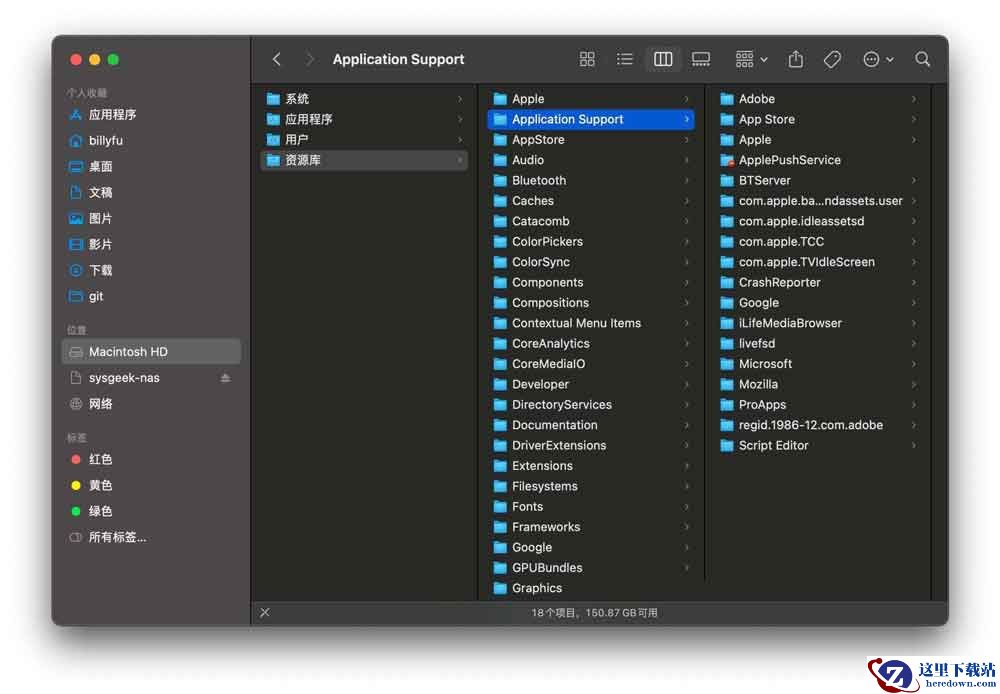Show 所有标签… all tags
Image resolution: width=1000 pixels, height=694 pixels.
click(151, 537)
